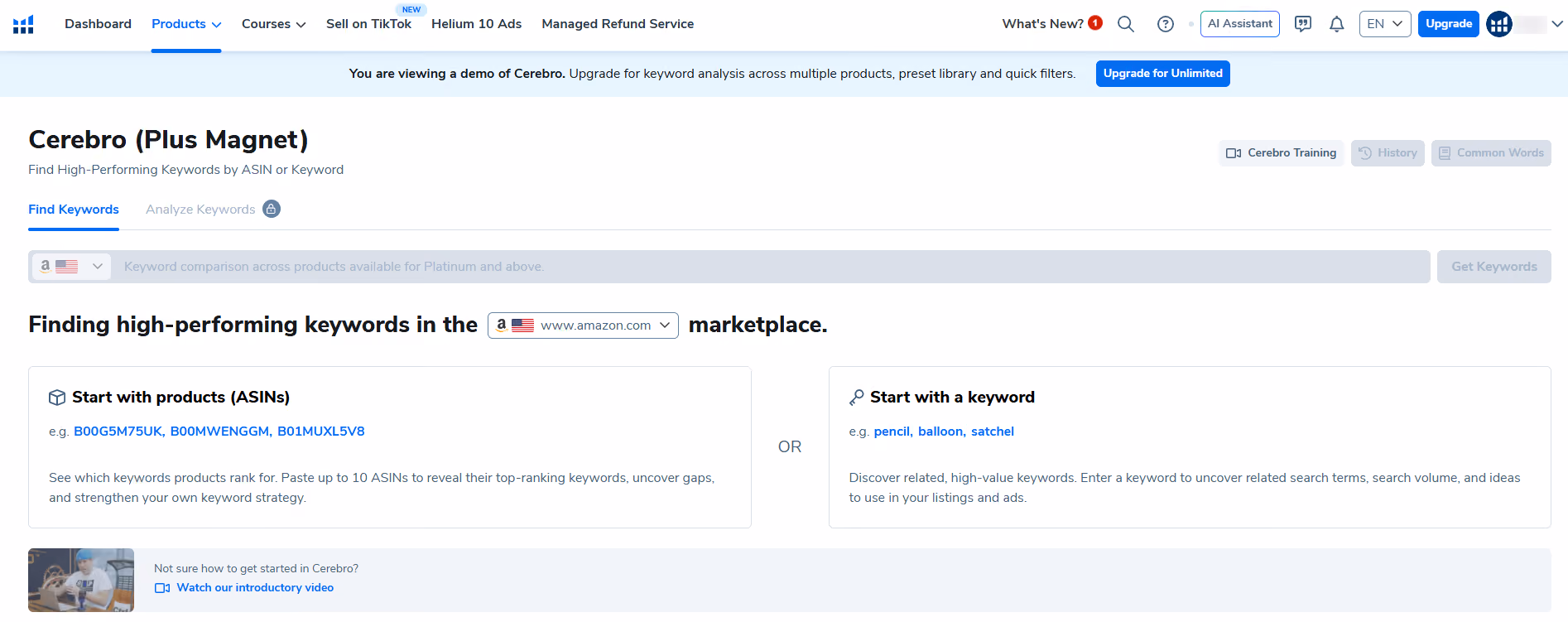This screenshot has height=622, width=1568.
Task: Click the video camera icon by introductory video
Action: pos(162,588)
